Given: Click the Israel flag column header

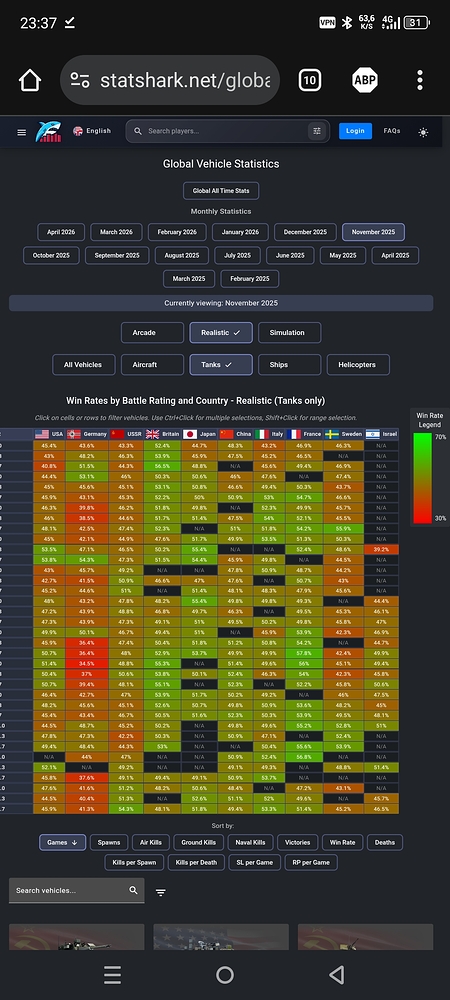Looking at the screenshot, I should pyautogui.click(x=381, y=434).
